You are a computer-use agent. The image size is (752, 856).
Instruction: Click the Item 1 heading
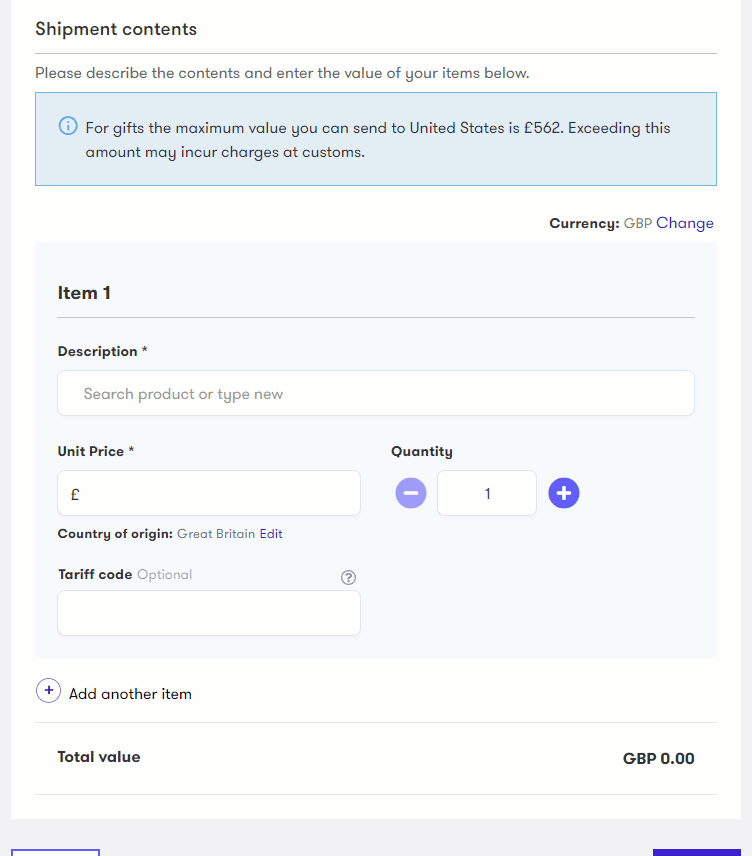point(84,293)
